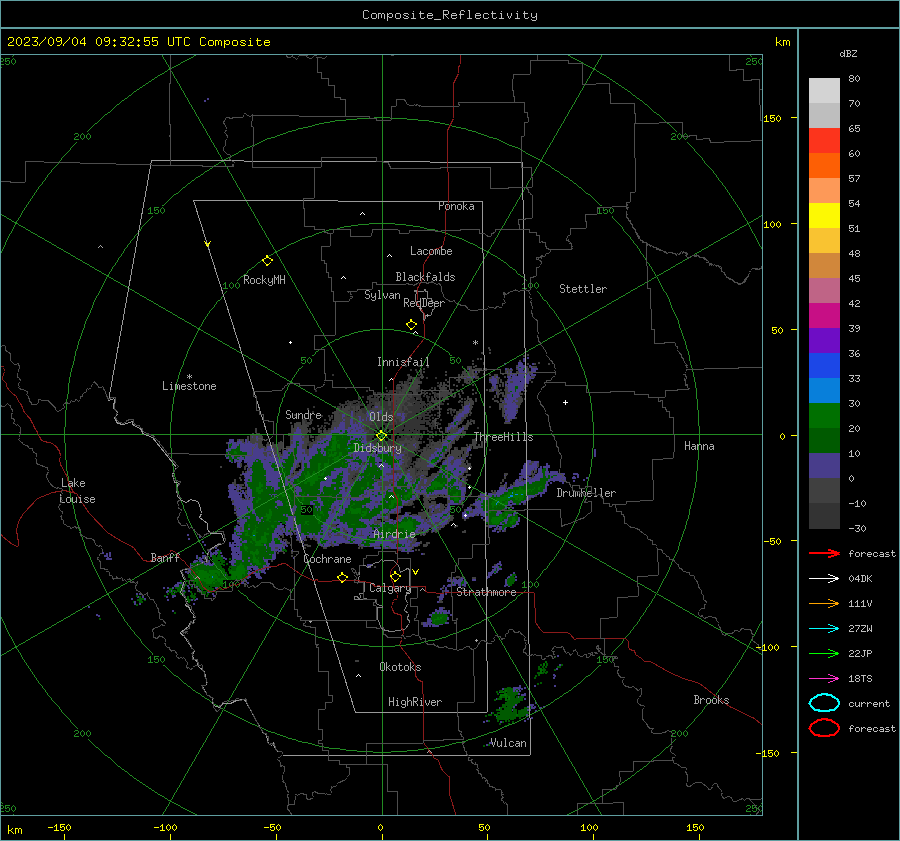Viewport: 900px width, 841px height.
Task: Click the -150 tick on bottom axis
Action: point(59,827)
